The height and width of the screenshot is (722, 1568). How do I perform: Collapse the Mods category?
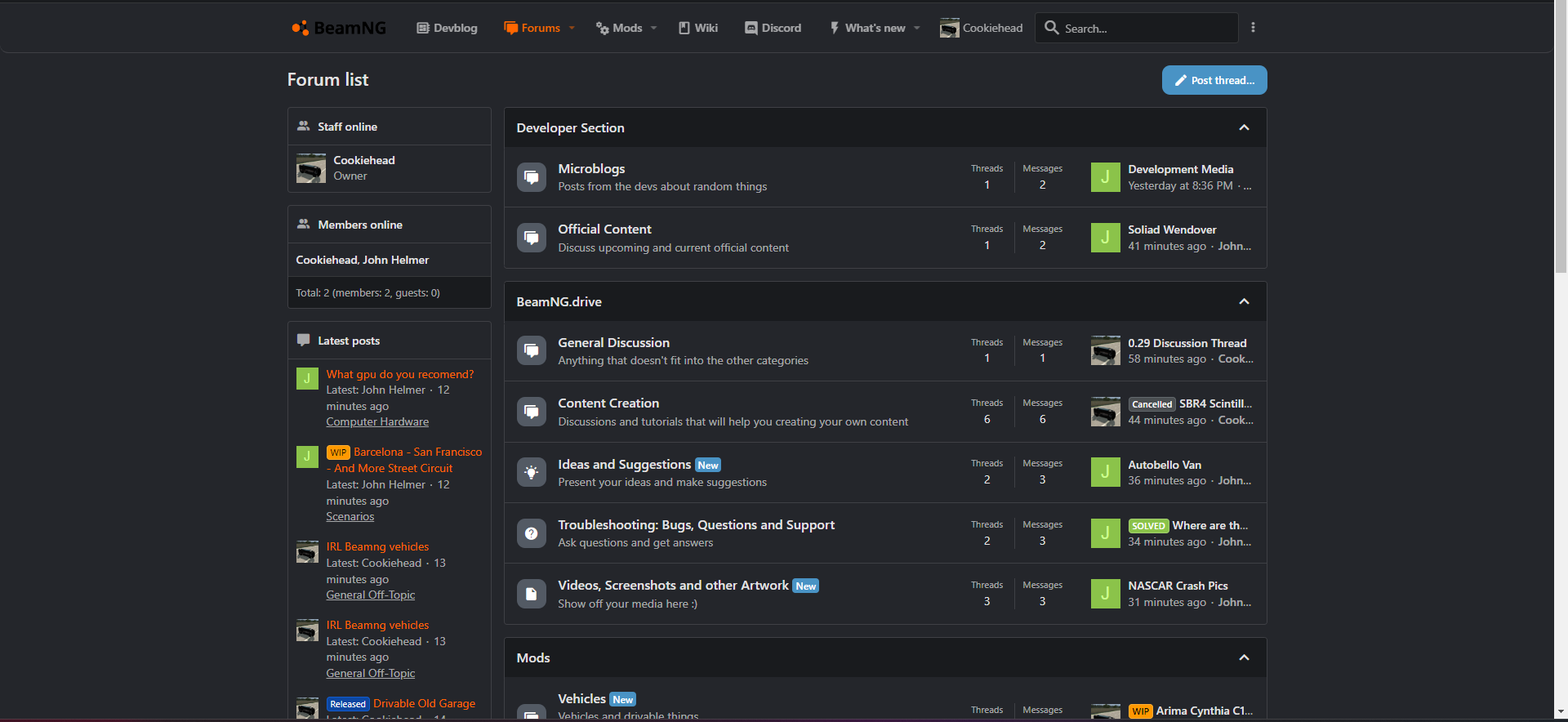coord(1244,657)
